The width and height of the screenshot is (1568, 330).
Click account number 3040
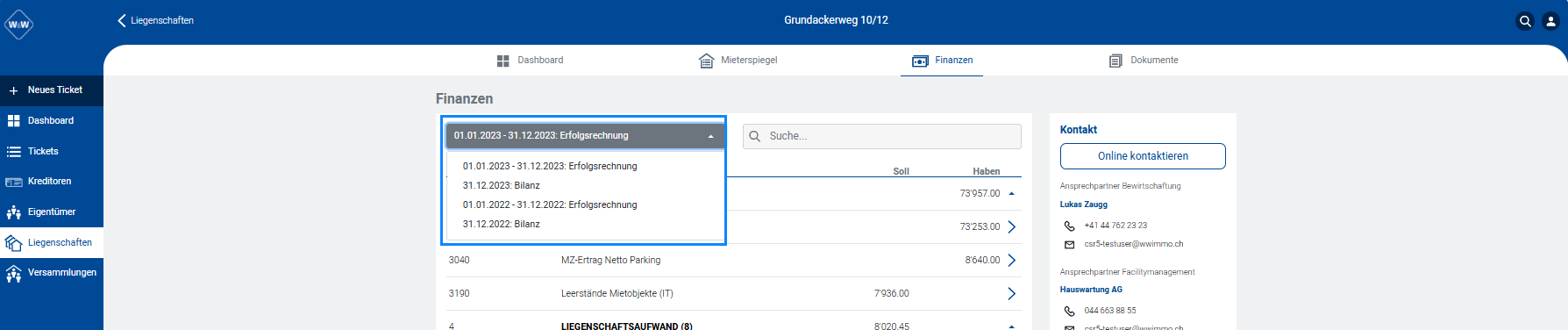(x=459, y=261)
